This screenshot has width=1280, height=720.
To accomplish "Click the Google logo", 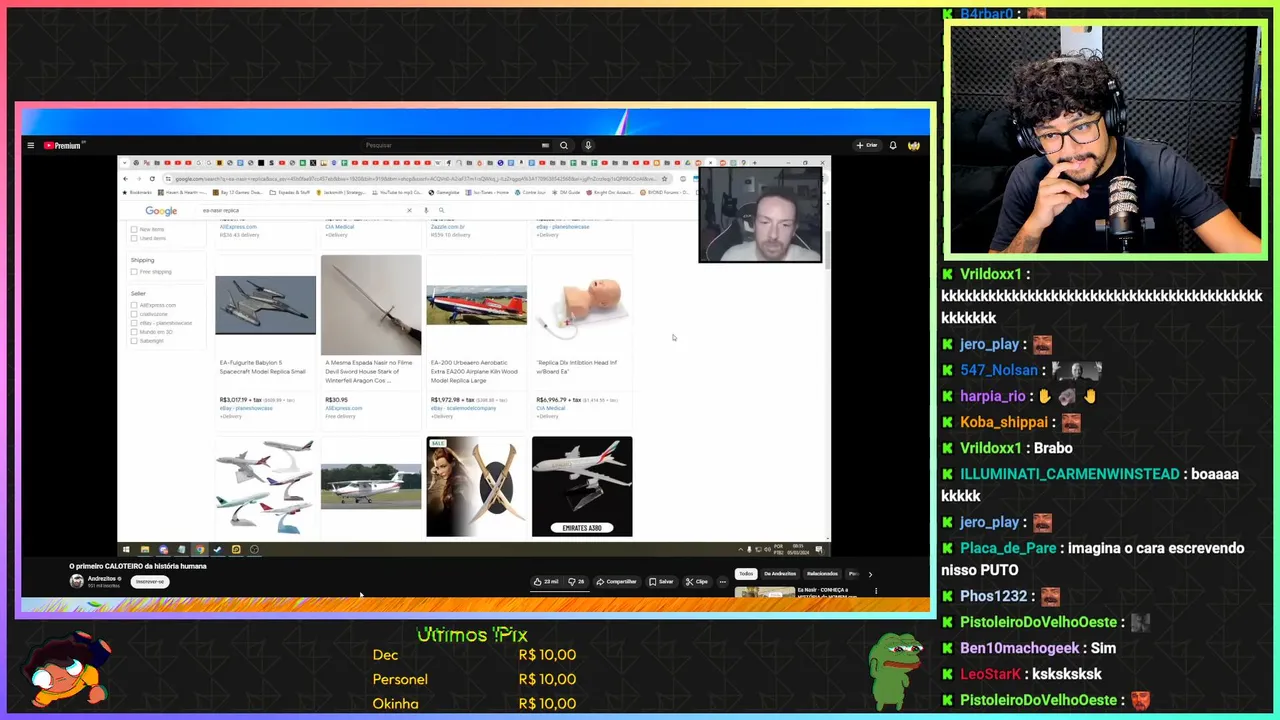I will (x=161, y=211).
